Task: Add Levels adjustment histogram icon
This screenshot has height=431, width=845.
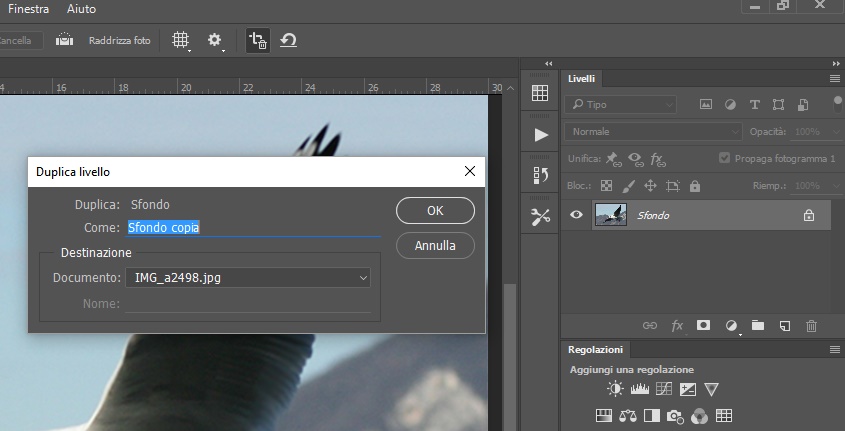Action: click(640, 389)
